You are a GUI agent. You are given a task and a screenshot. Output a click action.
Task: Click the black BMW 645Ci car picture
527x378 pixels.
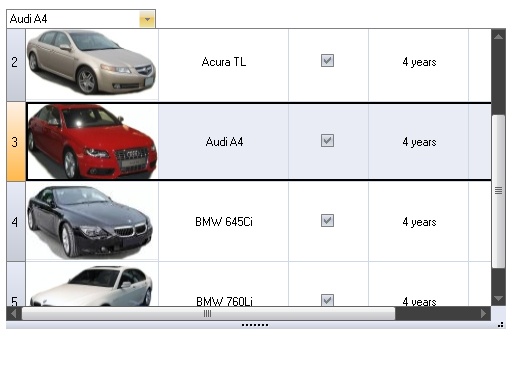point(91,222)
